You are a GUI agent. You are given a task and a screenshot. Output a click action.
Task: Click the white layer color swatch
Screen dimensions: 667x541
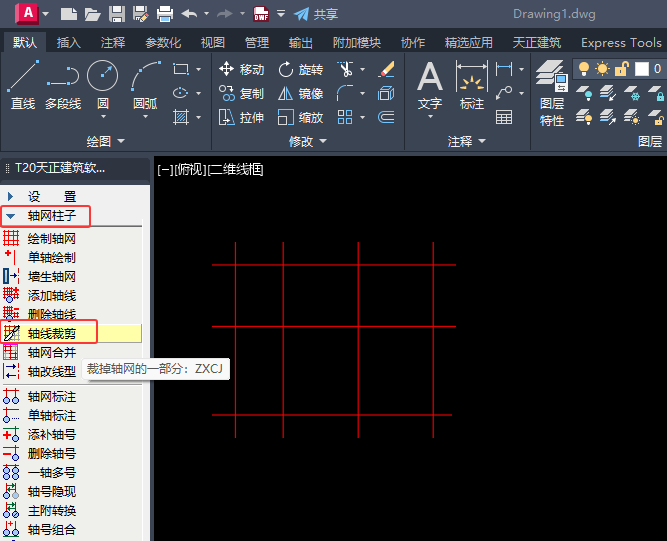tap(641, 68)
